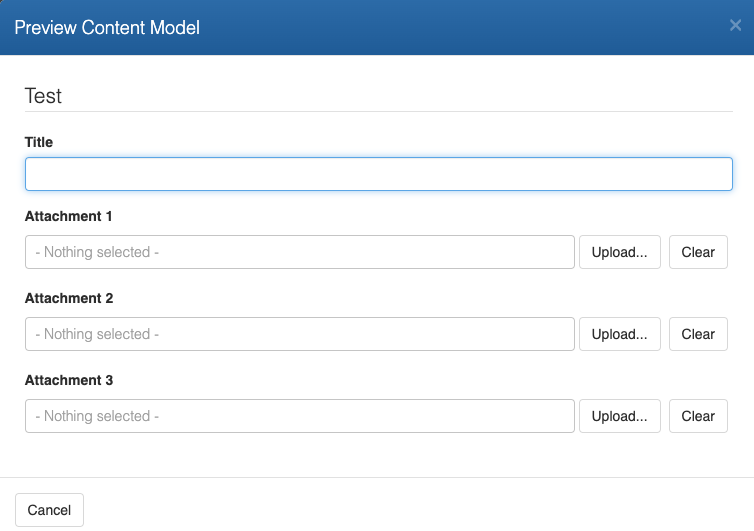Clear the Attachment 3 selection
This screenshot has height=531, width=754.
point(698,416)
